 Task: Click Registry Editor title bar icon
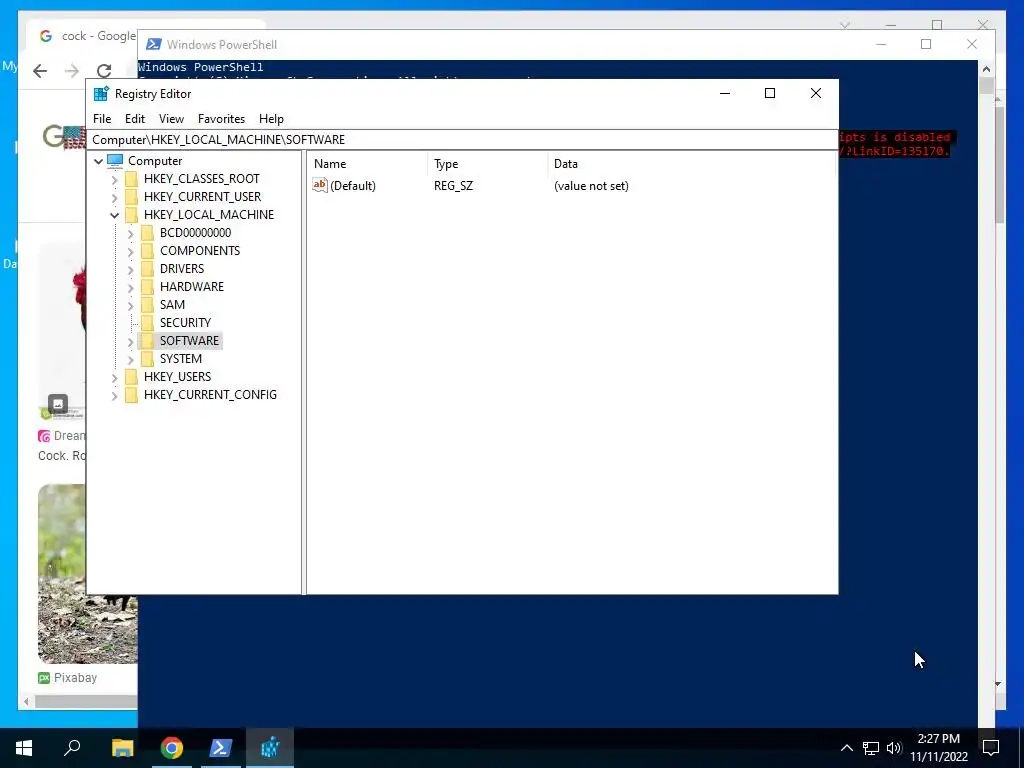click(101, 94)
